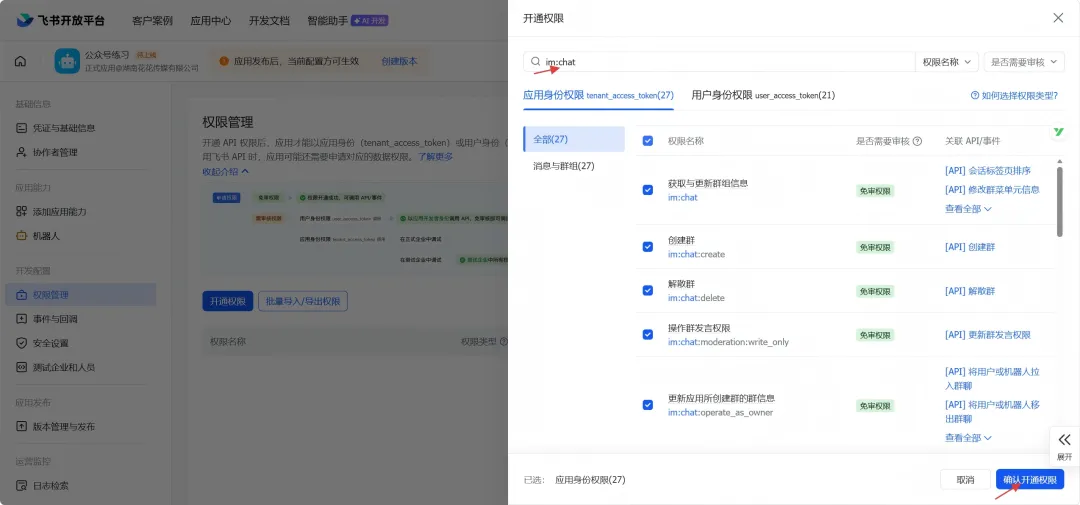Open [API] 会话标签页排序 link

coord(988,171)
